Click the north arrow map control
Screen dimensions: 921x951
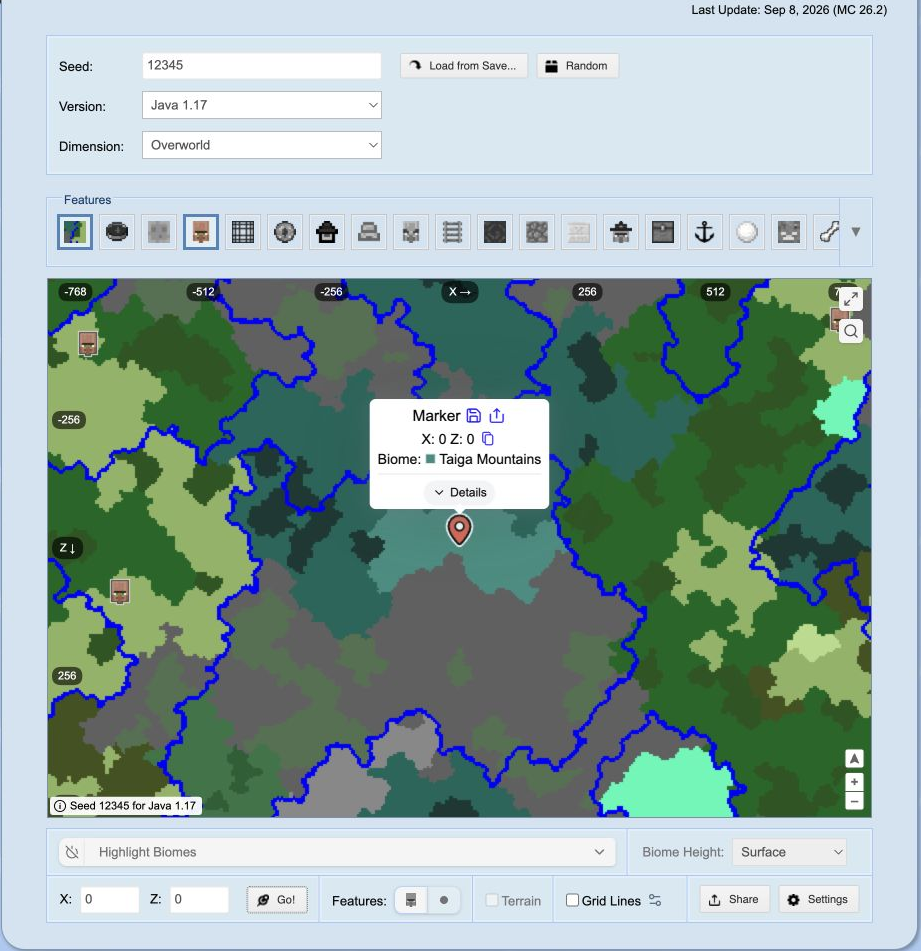[x=854, y=759]
